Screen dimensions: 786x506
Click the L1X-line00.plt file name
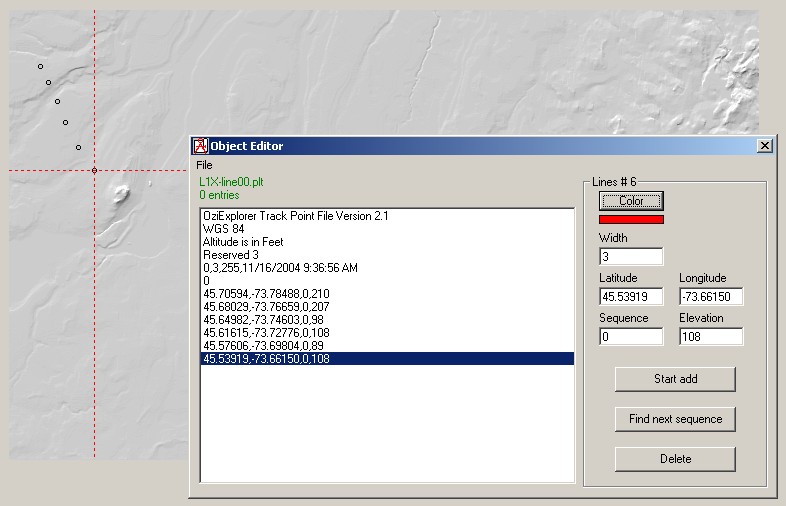[x=231, y=182]
